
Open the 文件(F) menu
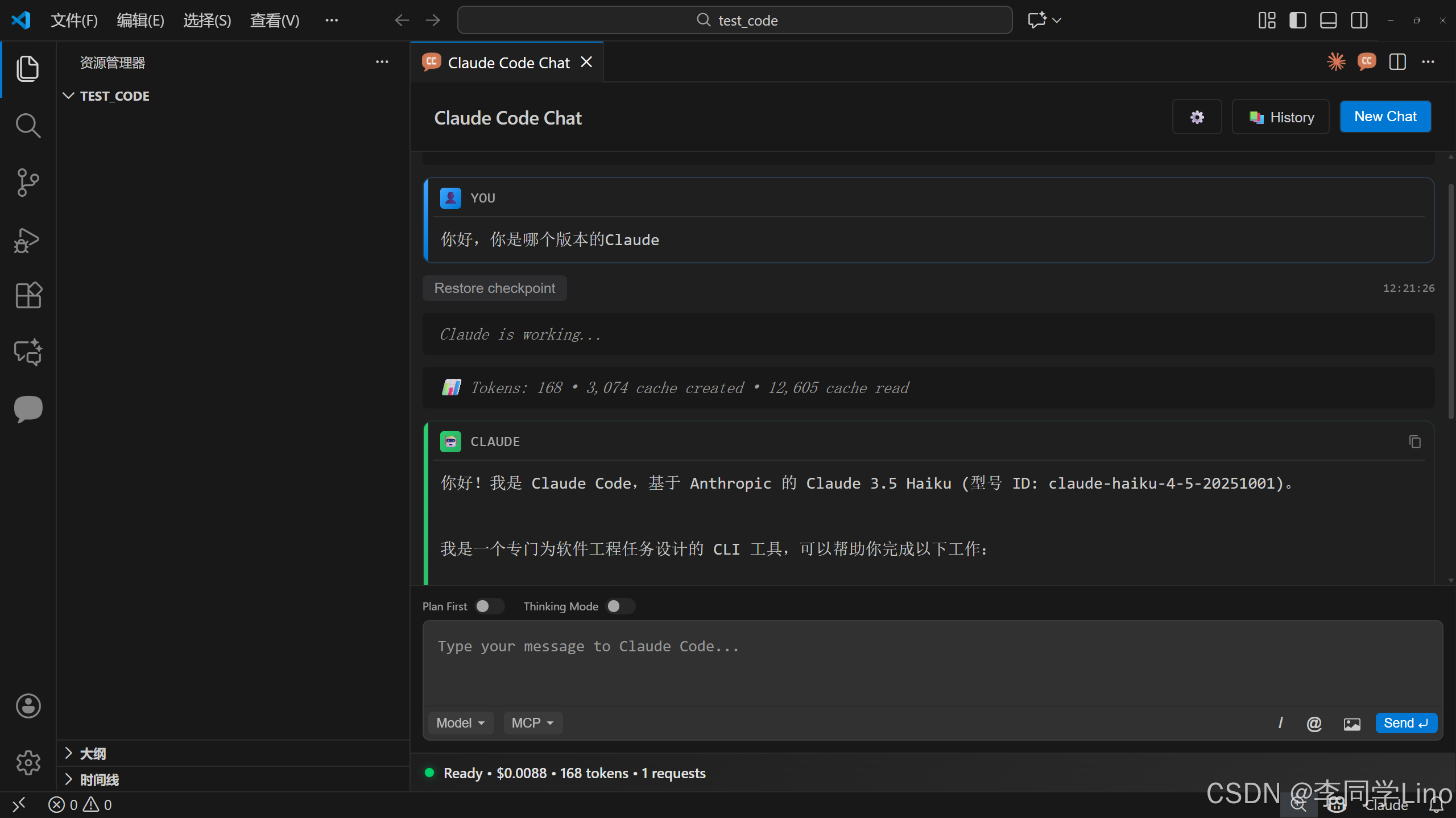click(x=74, y=20)
